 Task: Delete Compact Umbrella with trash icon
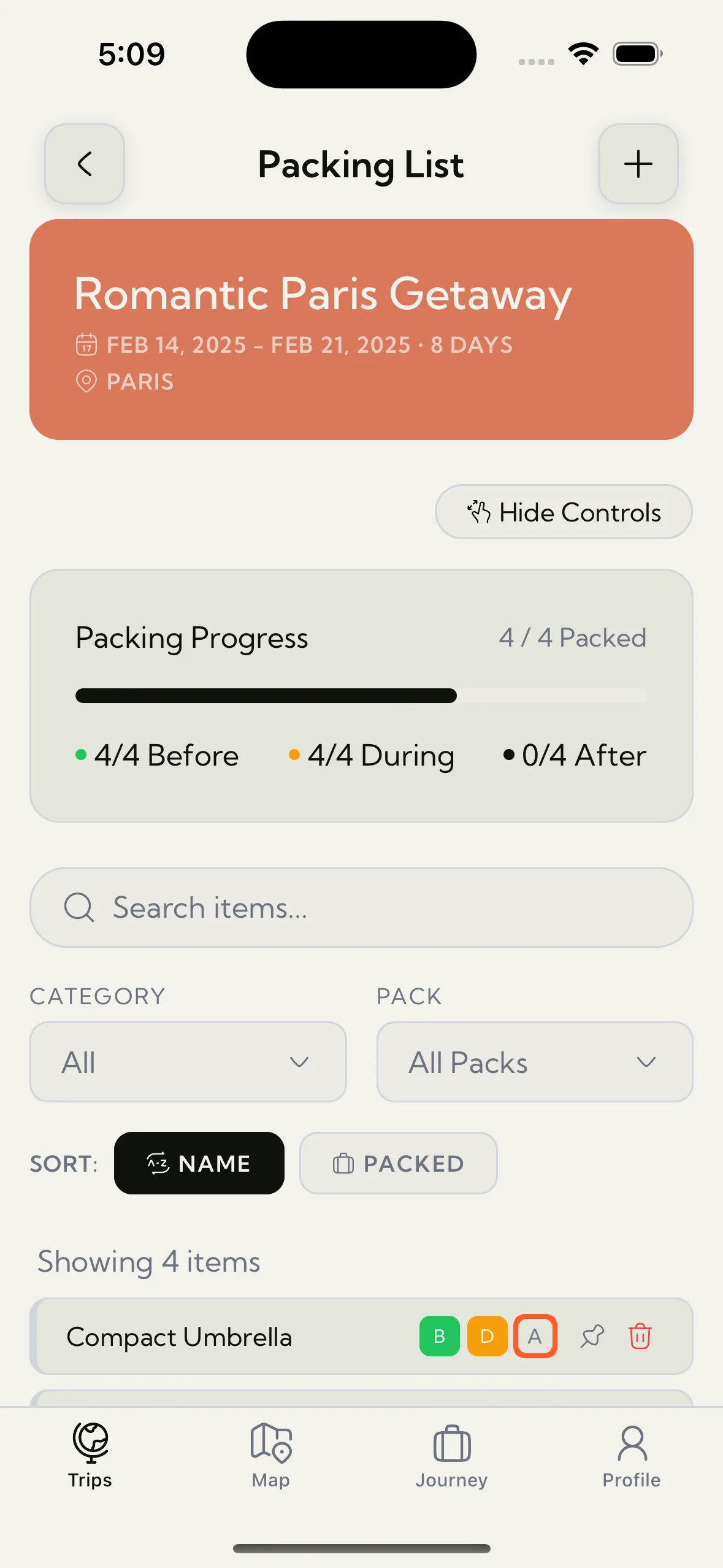[640, 1336]
